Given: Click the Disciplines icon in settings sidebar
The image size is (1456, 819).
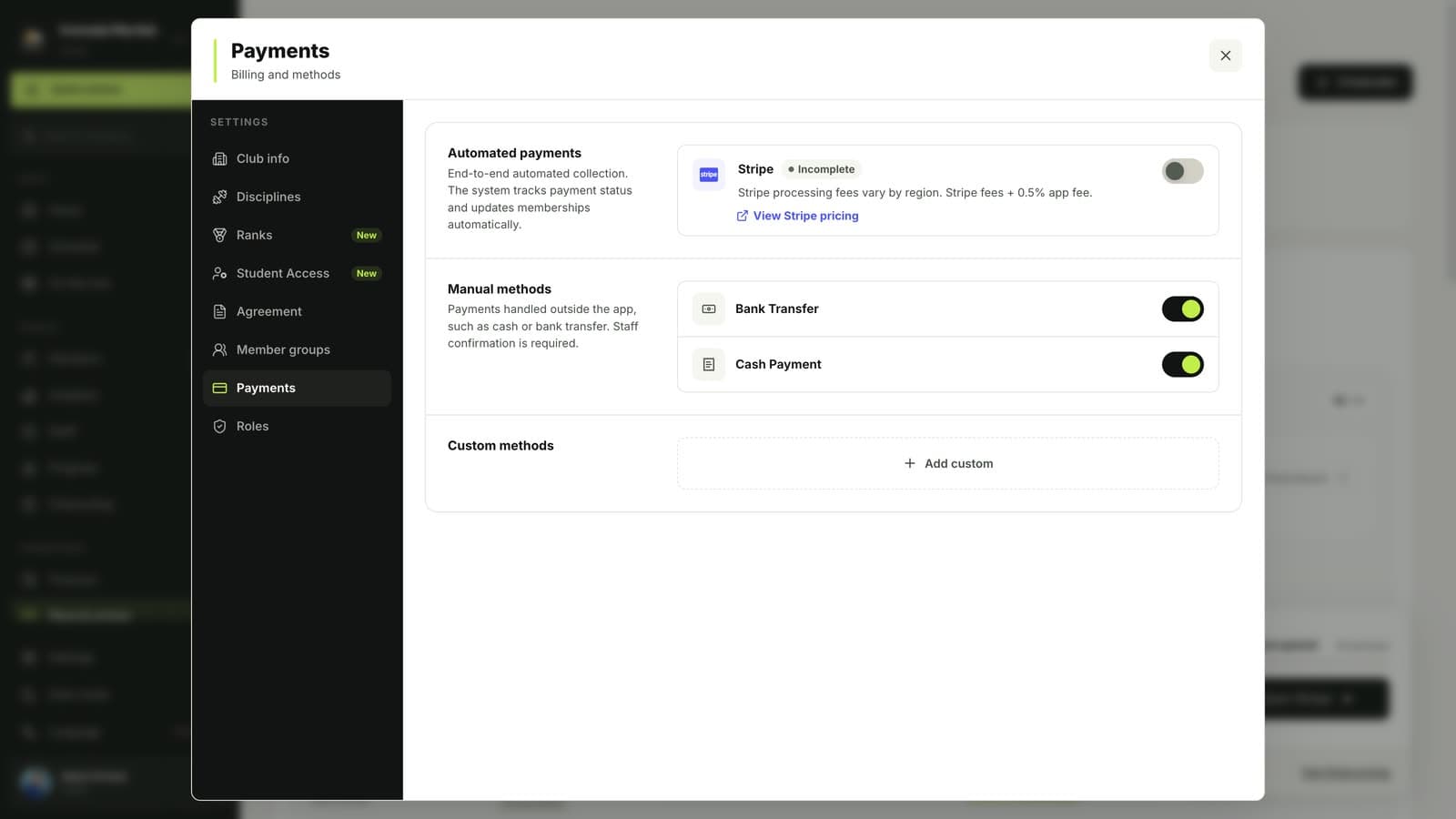Looking at the screenshot, I should (x=219, y=197).
